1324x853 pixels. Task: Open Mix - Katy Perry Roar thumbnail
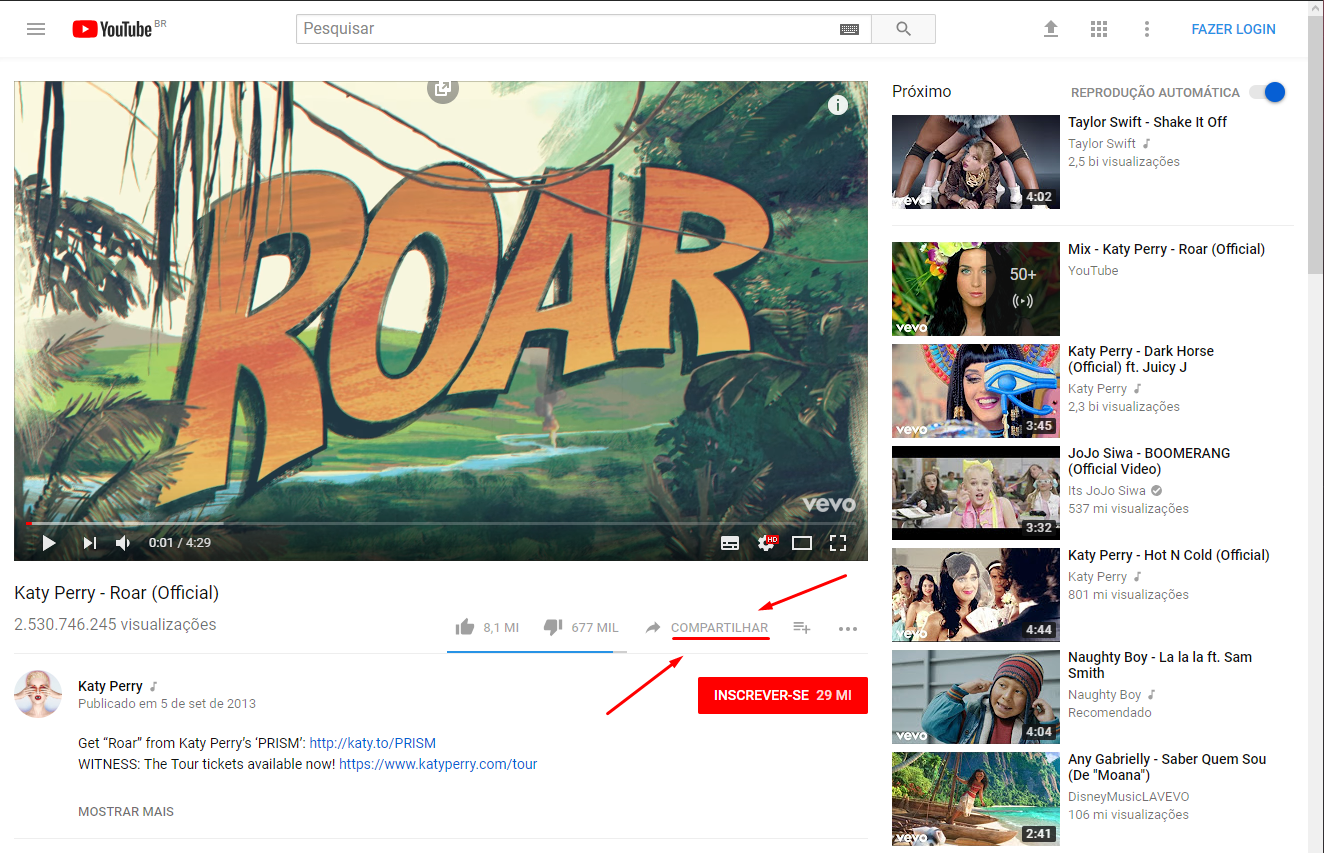point(975,289)
